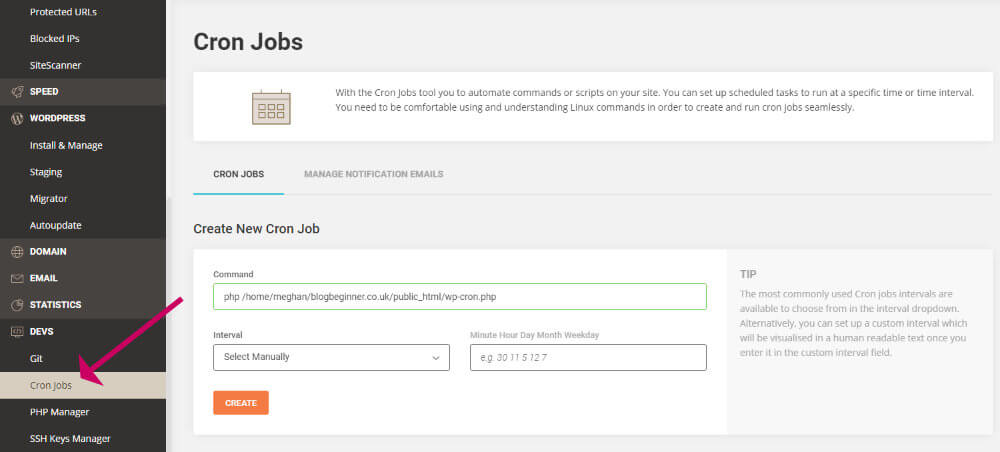
Task: Click the Statistics pie chart icon
Action: coord(17,305)
